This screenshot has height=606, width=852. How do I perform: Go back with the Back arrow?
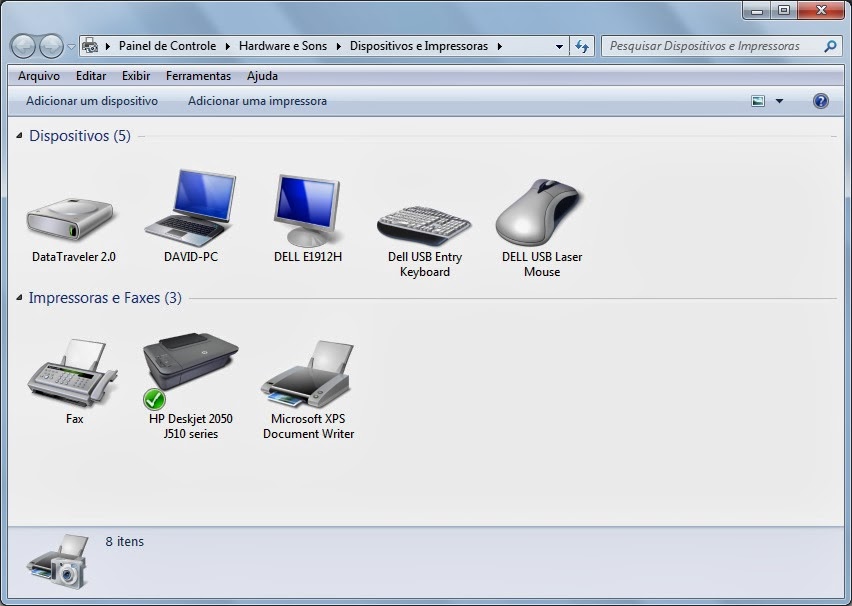23,46
